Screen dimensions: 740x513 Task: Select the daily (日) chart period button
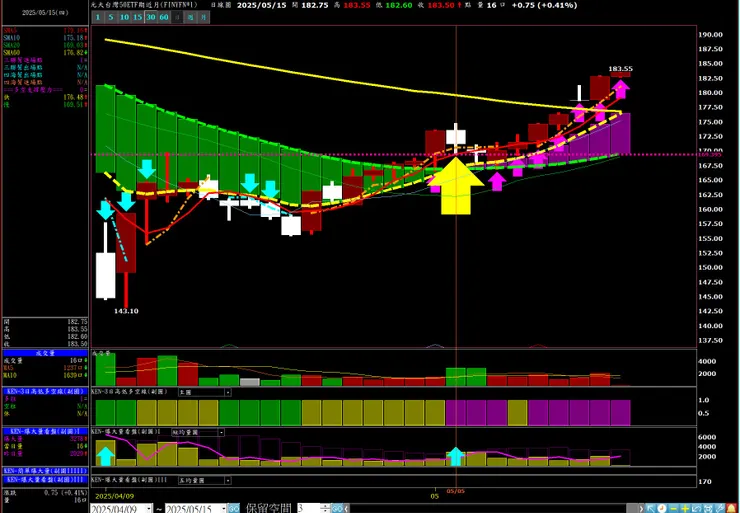[x=177, y=17]
